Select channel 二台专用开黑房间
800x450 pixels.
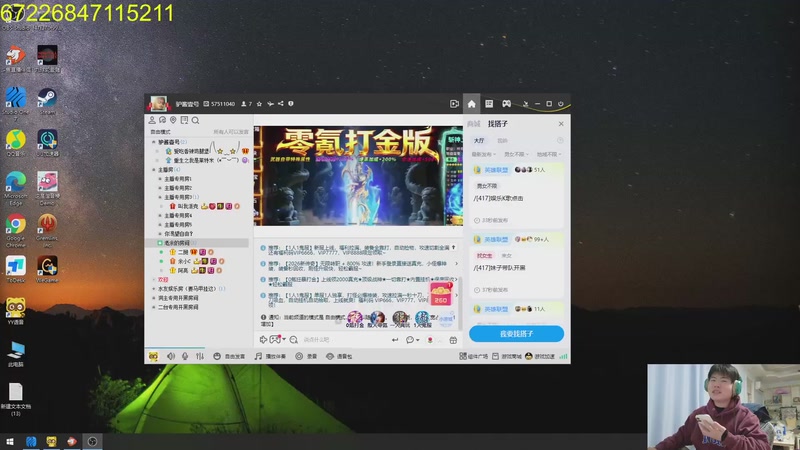pyautogui.click(x=178, y=307)
